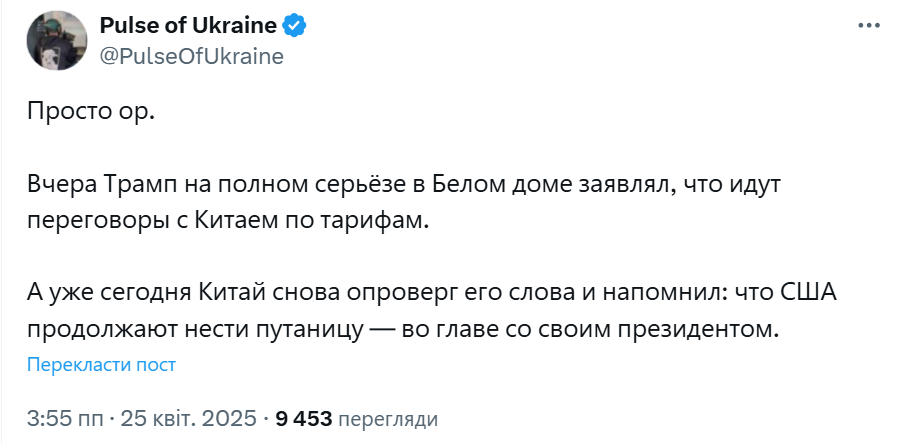The width and height of the screenshot is (904, 444).
Task: Click the Pulse of Ukraine display name
Action: 185,26
